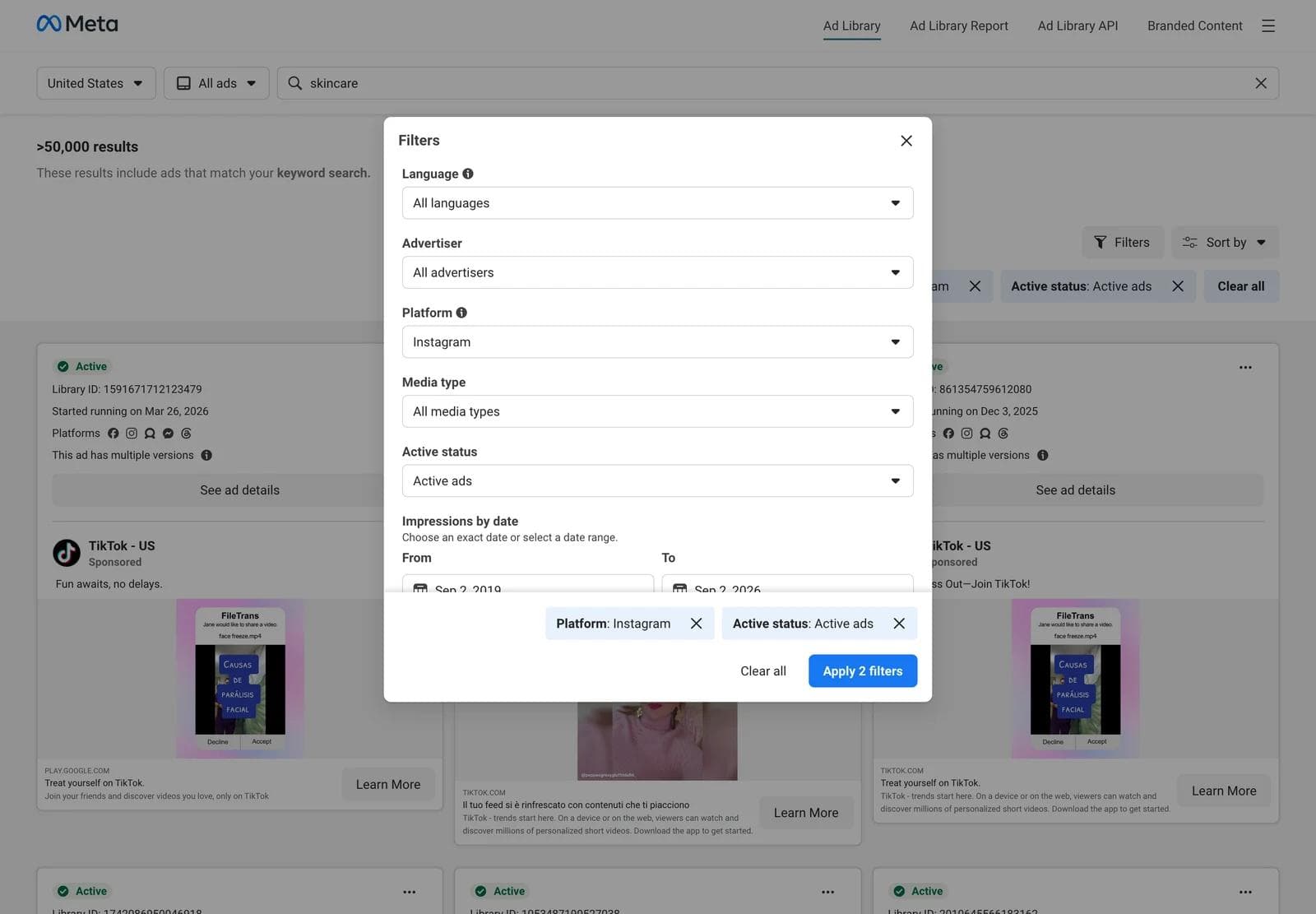The width and height of the screenshot is (1316, 914).
Task: Click the pink ad image in the middle card
Action: pos(657,741)
